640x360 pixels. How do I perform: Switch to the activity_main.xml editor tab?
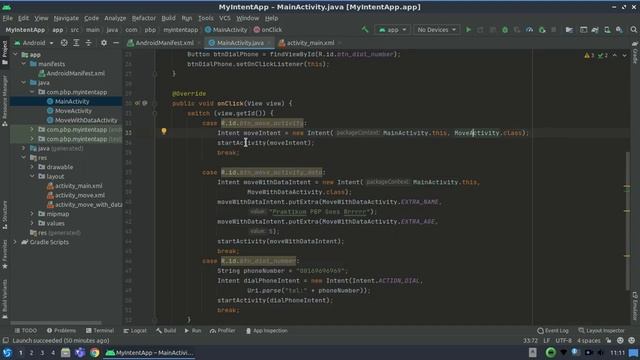pyautogui.click(x=310, y=43)
